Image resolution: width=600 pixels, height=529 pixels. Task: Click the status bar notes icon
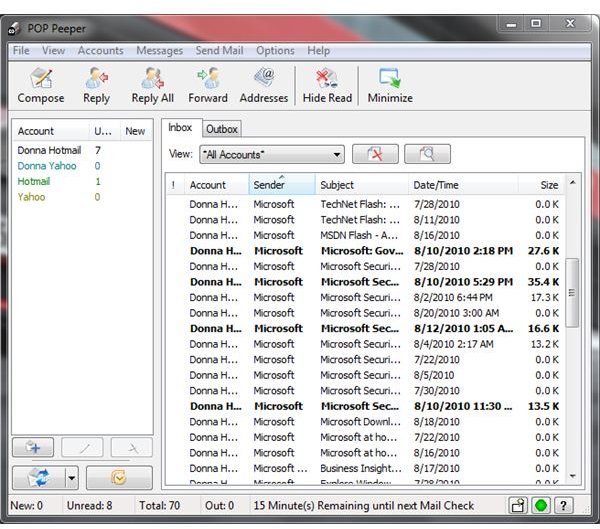coord(518,505)
